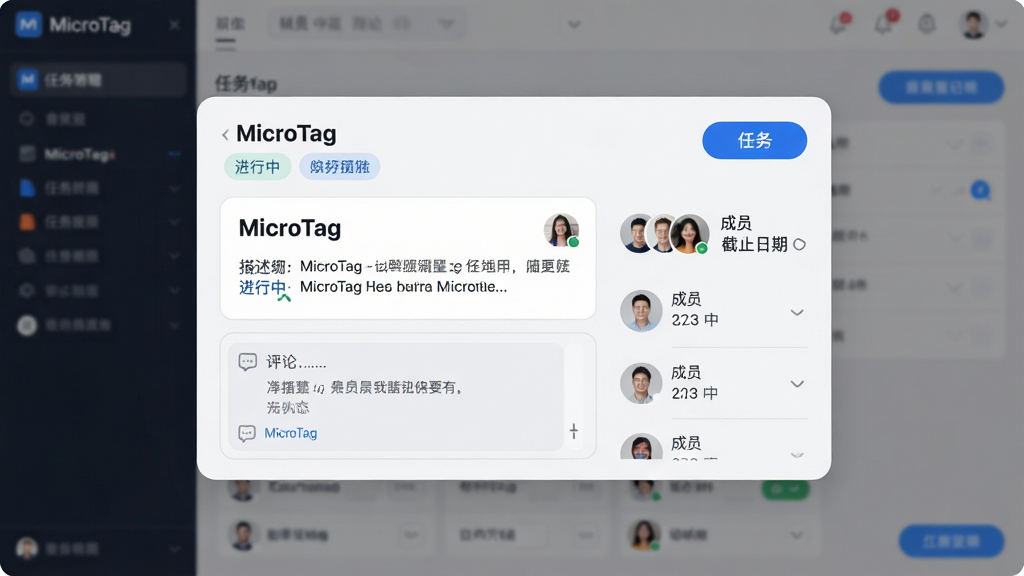Viewport: 1024px width, 576px height.
Task: Click the blue 任务 button in the dialog
Action: 754,140
